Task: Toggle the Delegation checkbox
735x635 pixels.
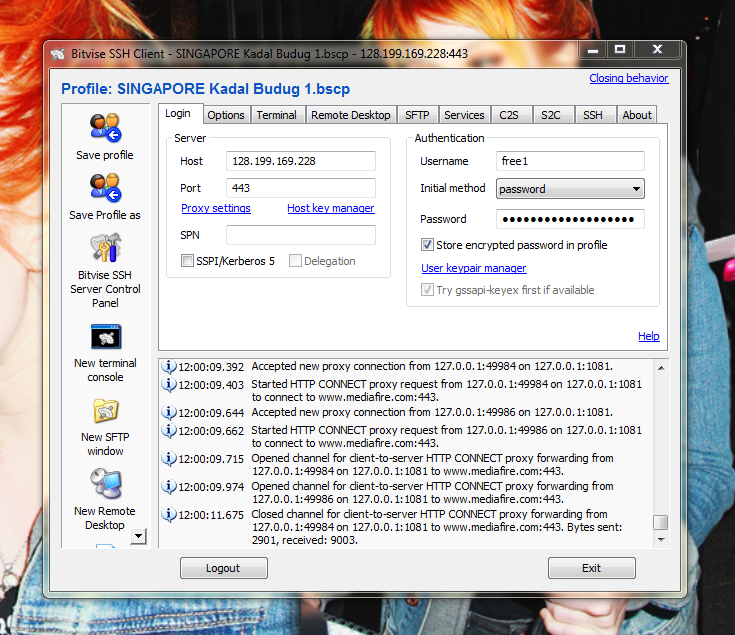Action: coord(295,261)
